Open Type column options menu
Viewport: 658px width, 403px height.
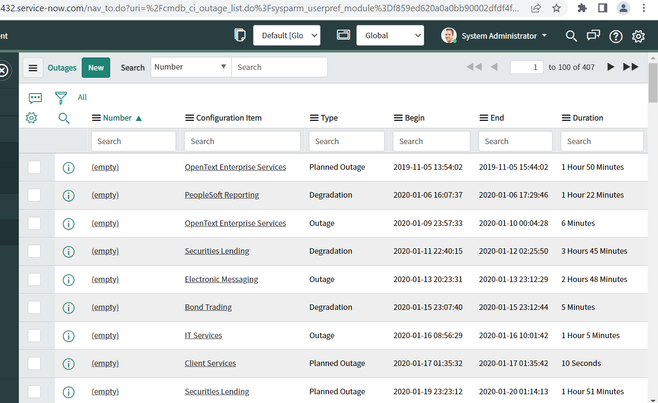[314, 118]
